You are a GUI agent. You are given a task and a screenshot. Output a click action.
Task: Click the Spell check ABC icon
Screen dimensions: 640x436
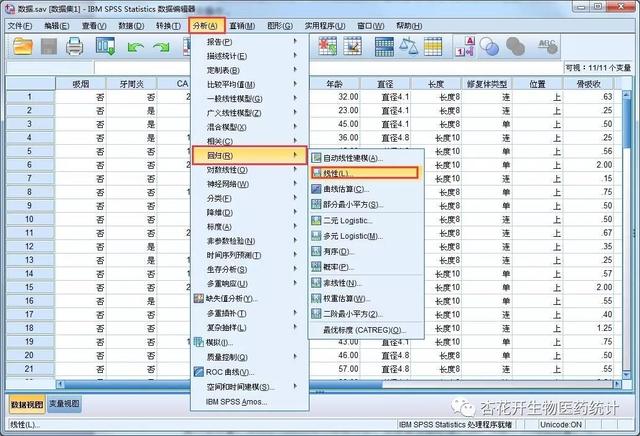pos(548,47)
